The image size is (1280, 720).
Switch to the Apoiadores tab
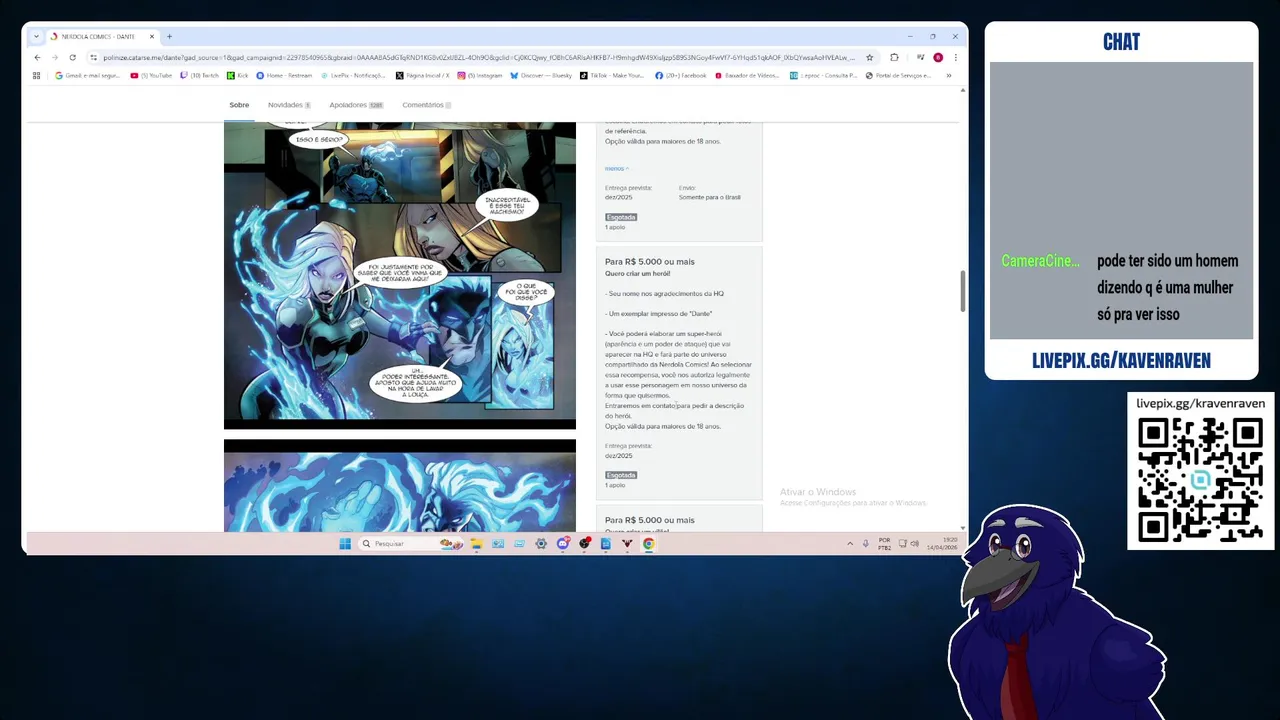coord(356,105)
